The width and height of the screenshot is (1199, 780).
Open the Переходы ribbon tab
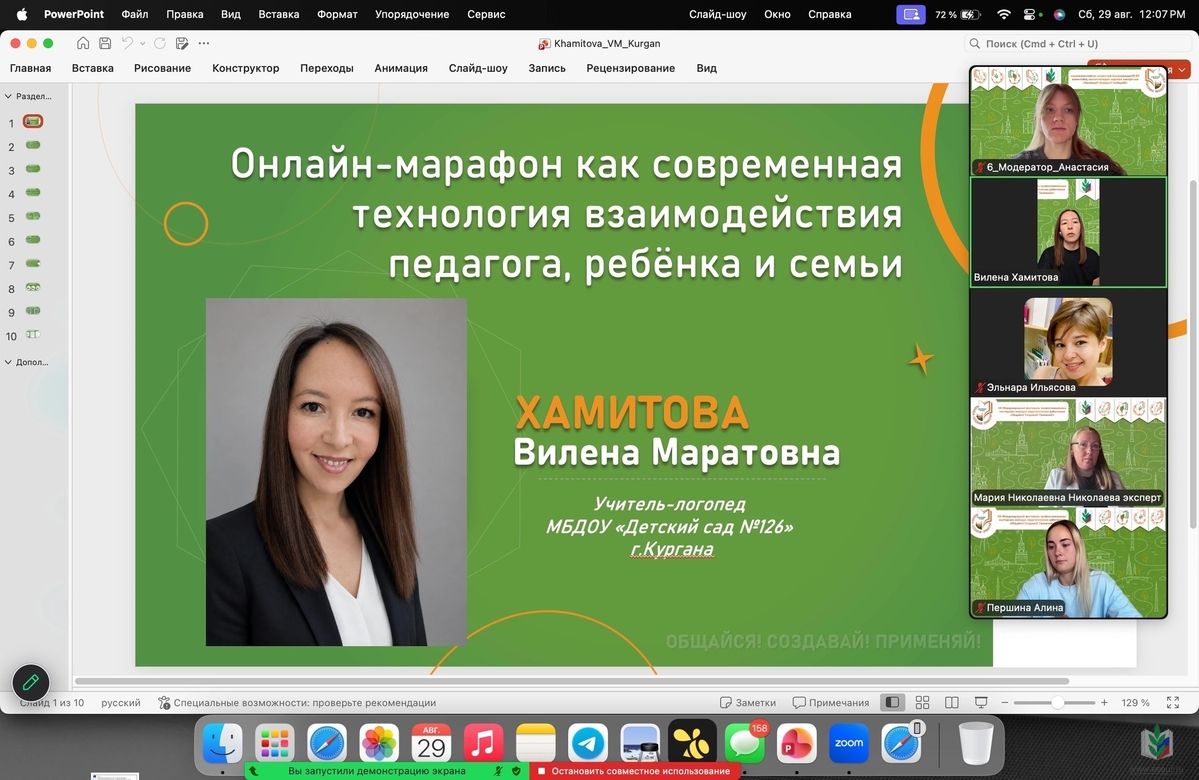pos(327,68)
